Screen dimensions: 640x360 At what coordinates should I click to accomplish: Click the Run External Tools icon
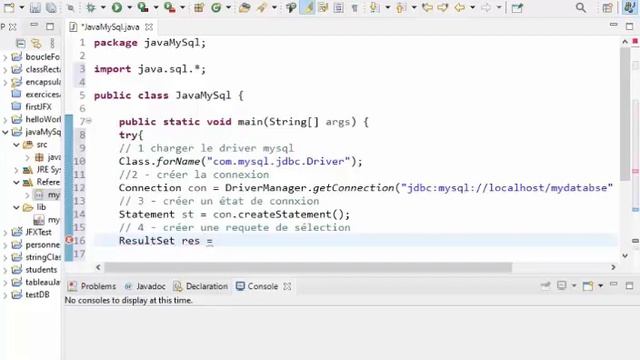169,7
